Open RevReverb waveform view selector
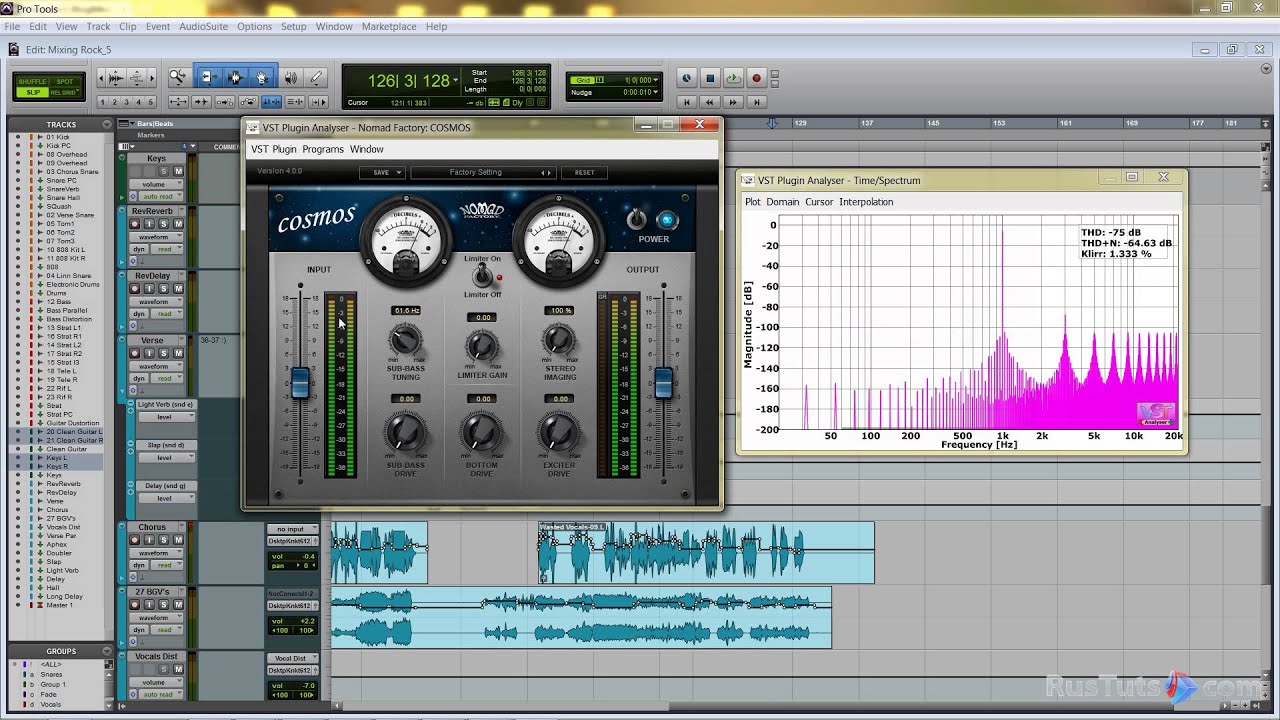This screenshot has height=720, width=1280. click(156, 237)
